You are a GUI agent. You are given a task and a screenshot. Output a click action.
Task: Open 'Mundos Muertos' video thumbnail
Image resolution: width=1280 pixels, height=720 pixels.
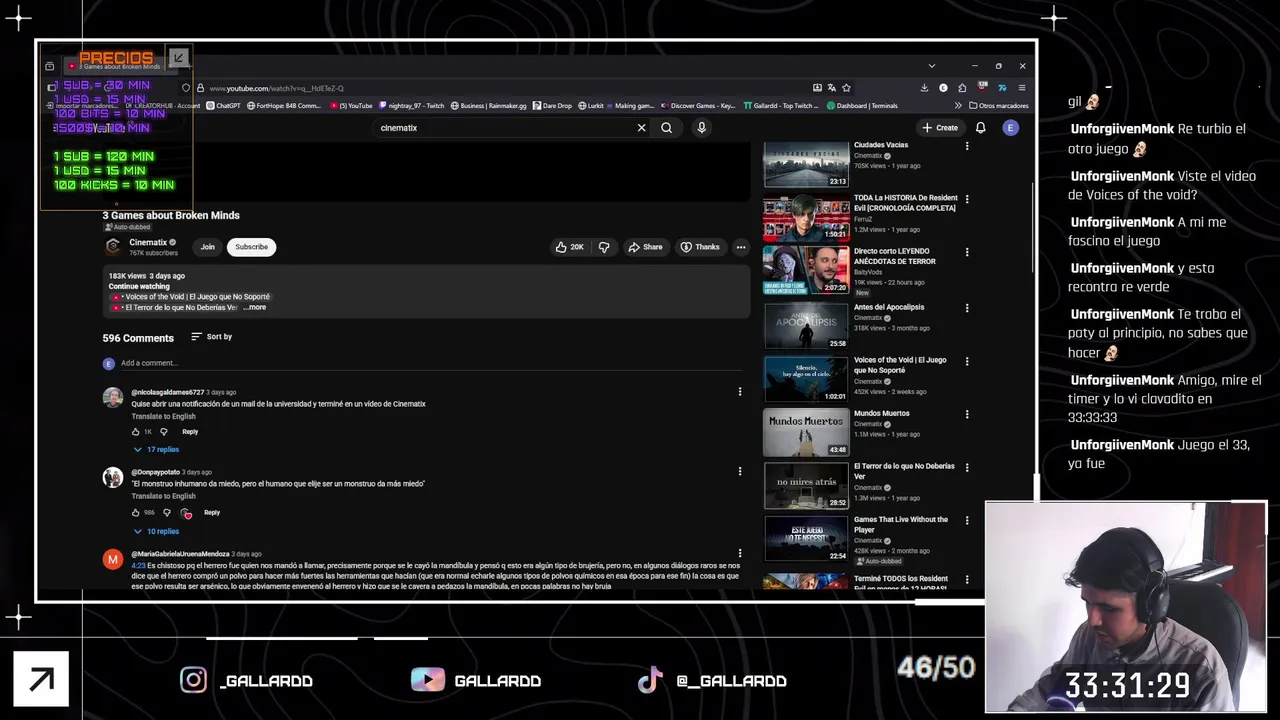(806, 432)
